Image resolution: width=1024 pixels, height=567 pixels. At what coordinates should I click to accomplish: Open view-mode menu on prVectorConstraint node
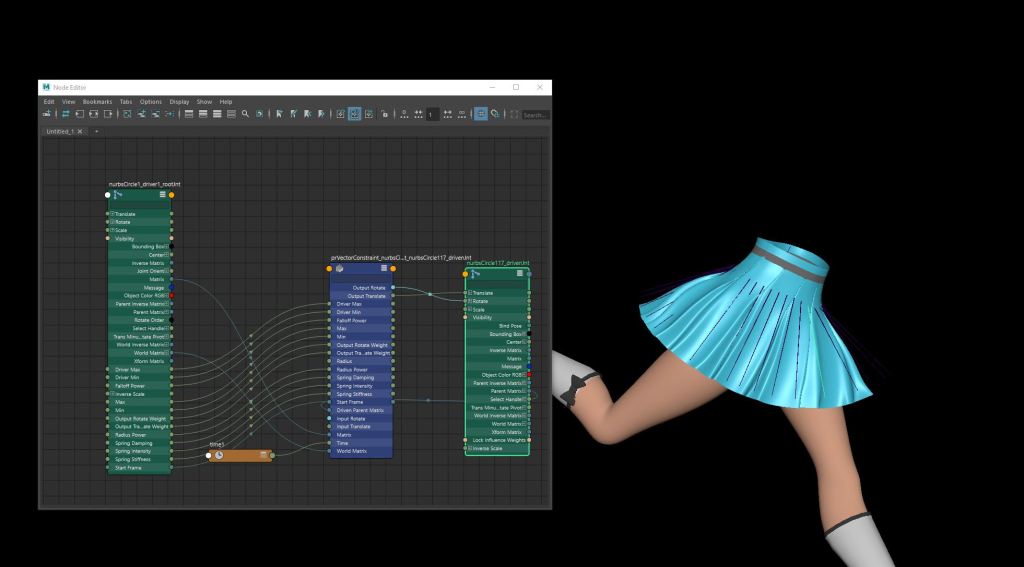click(x=384, y=268)
